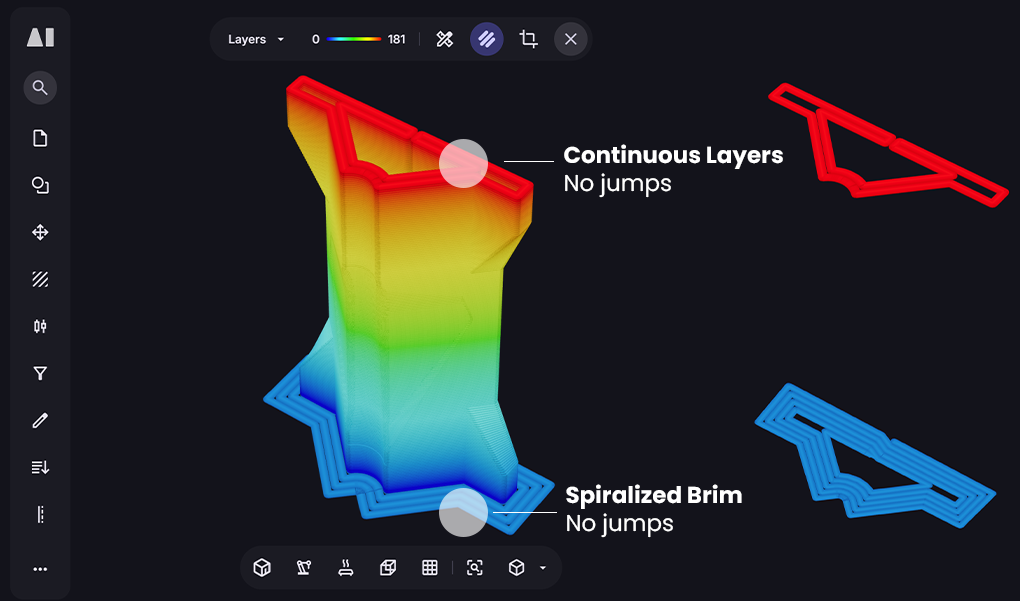This screenshot has height=601, width=1020.
Task: Click the crop tool in top toolbar
Action: point(528,39)
